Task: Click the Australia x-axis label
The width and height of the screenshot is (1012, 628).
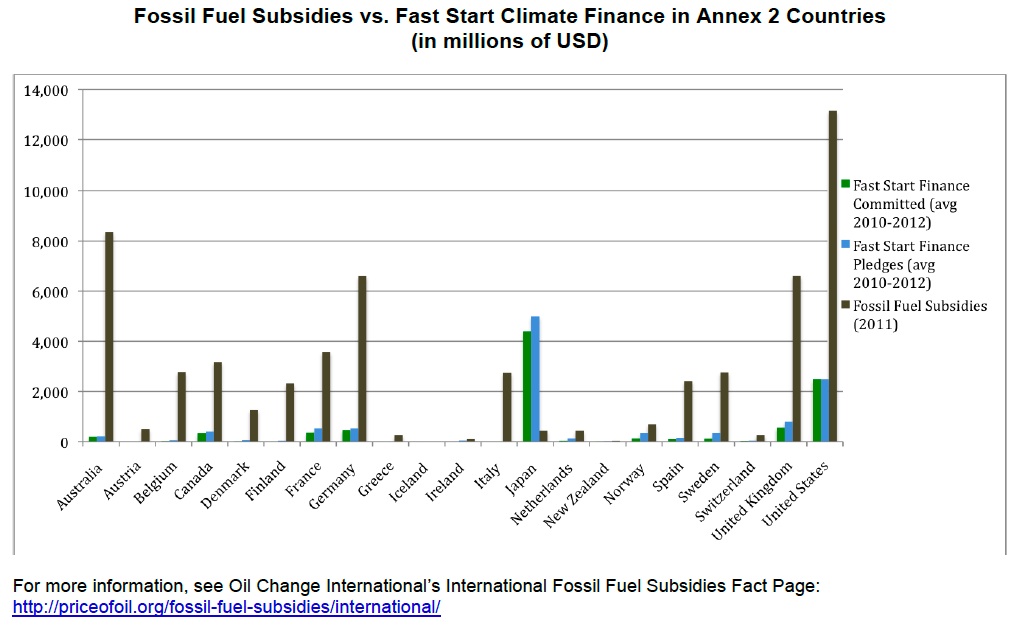Action: (x=79, y=487)
